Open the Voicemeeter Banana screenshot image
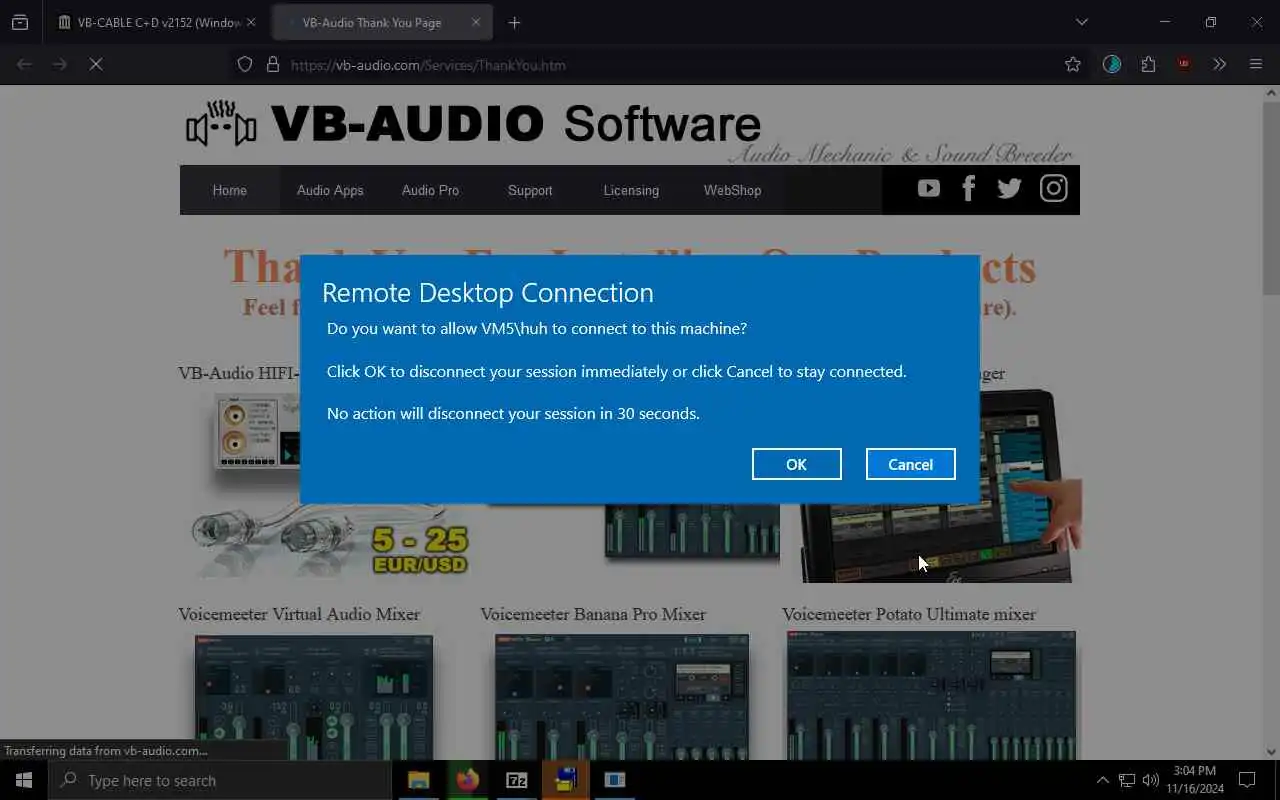 click(x=622, y=697)
